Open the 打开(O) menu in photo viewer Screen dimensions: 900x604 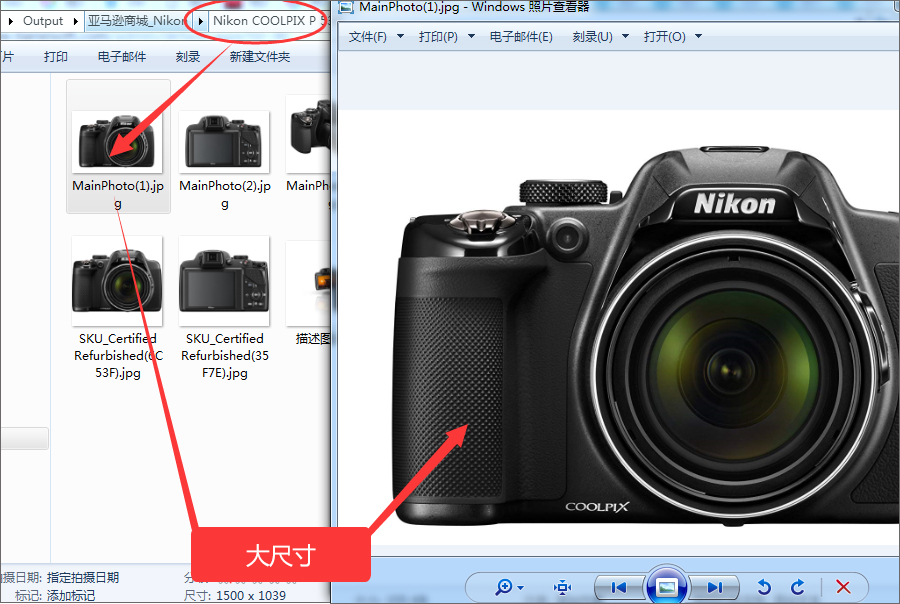click(672, 37)
